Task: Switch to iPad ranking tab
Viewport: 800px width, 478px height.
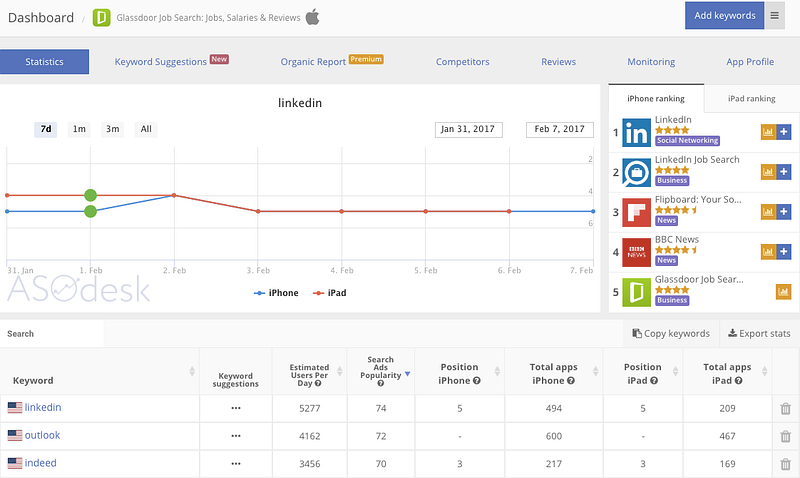Action: (x=751, y=99)
